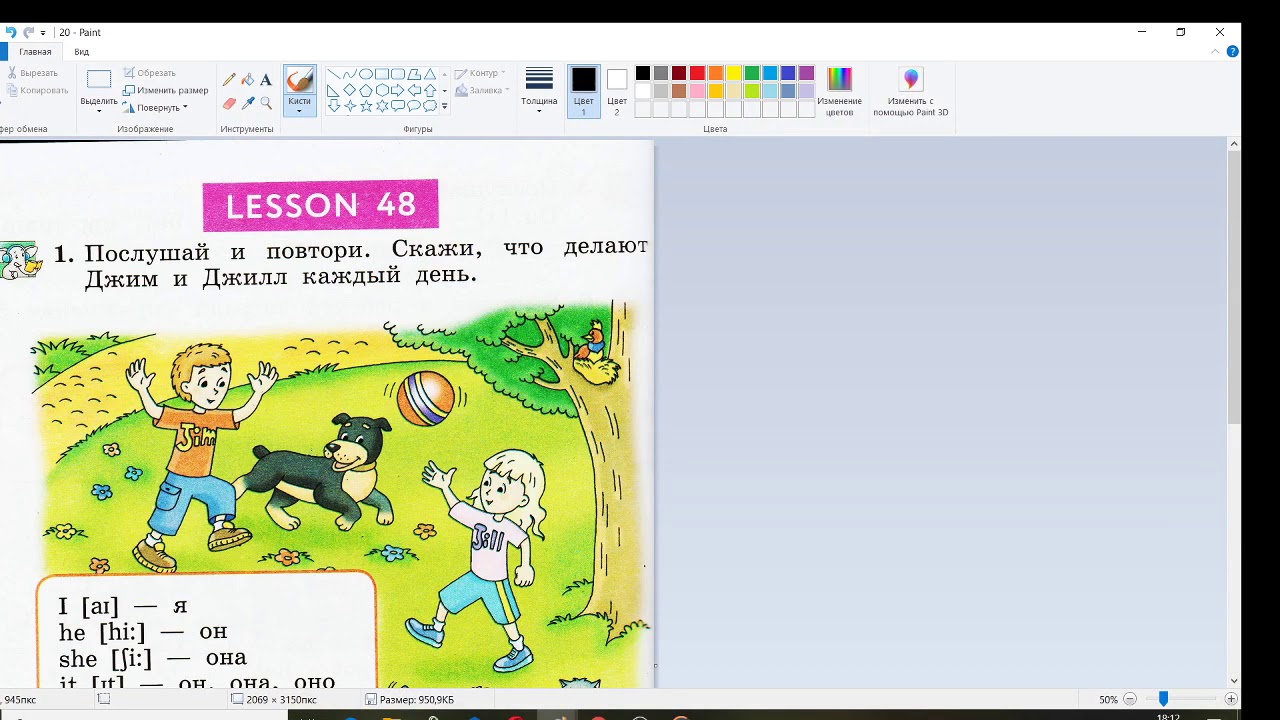Pick the orange color swatch
The height and width of the screenshot is (720, 1280).
click(715, 73)
